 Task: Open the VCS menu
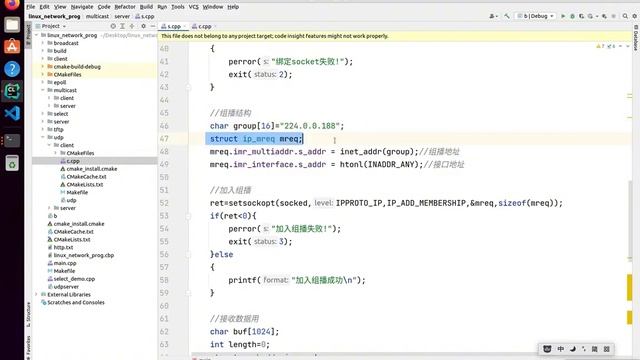pyautogui.click(x=193, y=7)
